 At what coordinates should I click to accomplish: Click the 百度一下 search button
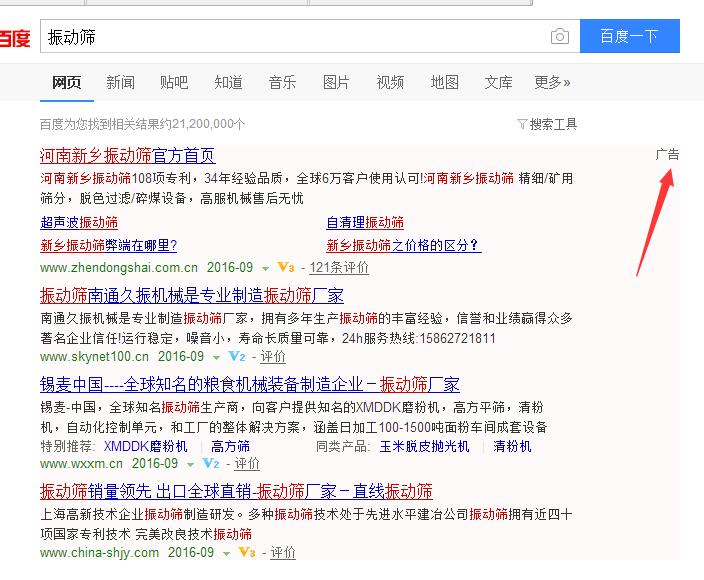(629, 36)
